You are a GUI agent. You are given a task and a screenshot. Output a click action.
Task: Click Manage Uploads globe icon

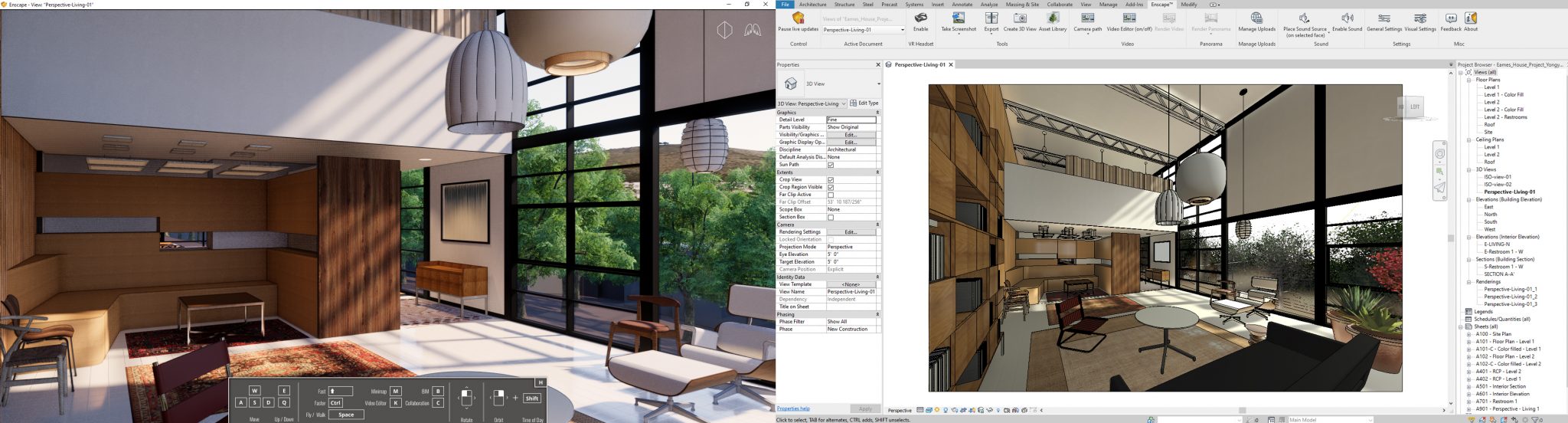(1257, 18)
